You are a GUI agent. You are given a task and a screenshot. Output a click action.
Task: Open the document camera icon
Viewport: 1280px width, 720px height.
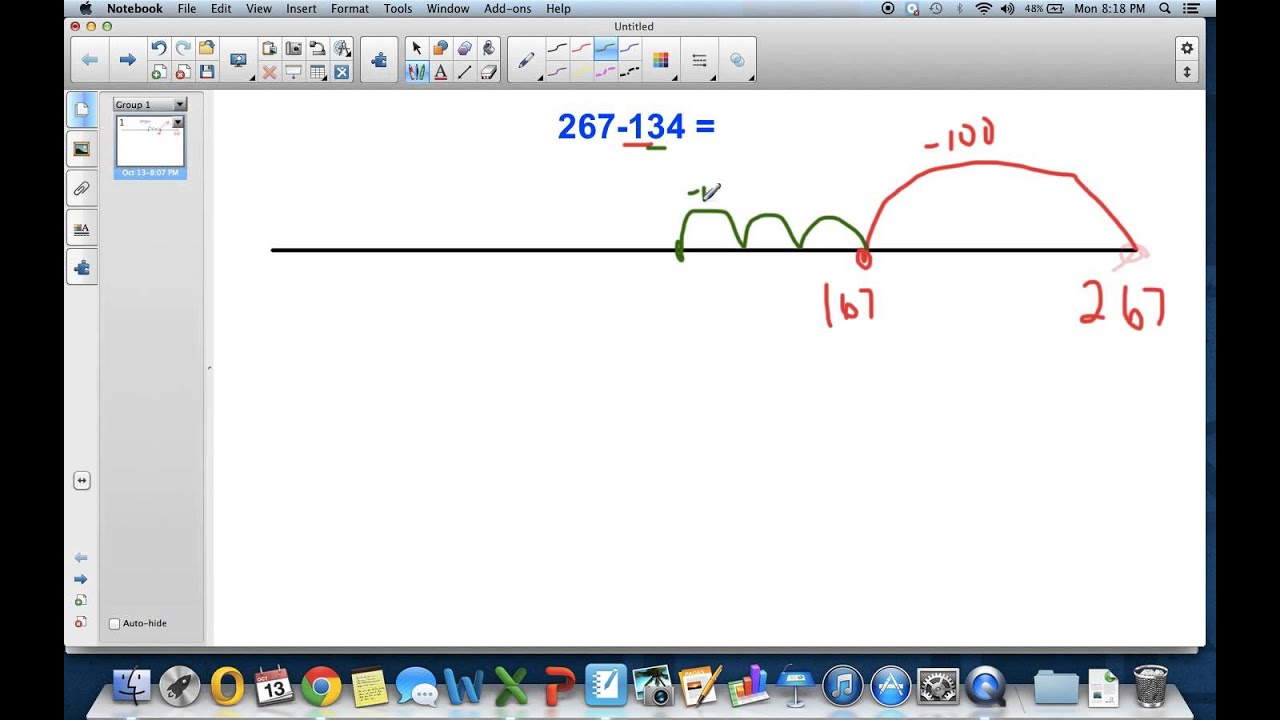(317, 48)
